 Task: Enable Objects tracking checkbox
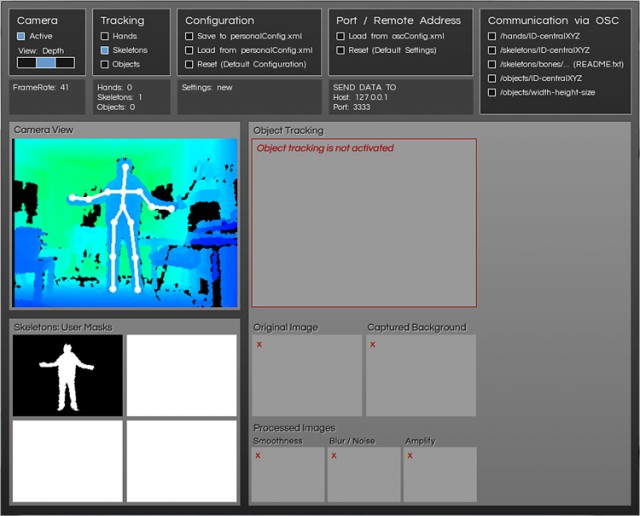[x=105, y=64]
